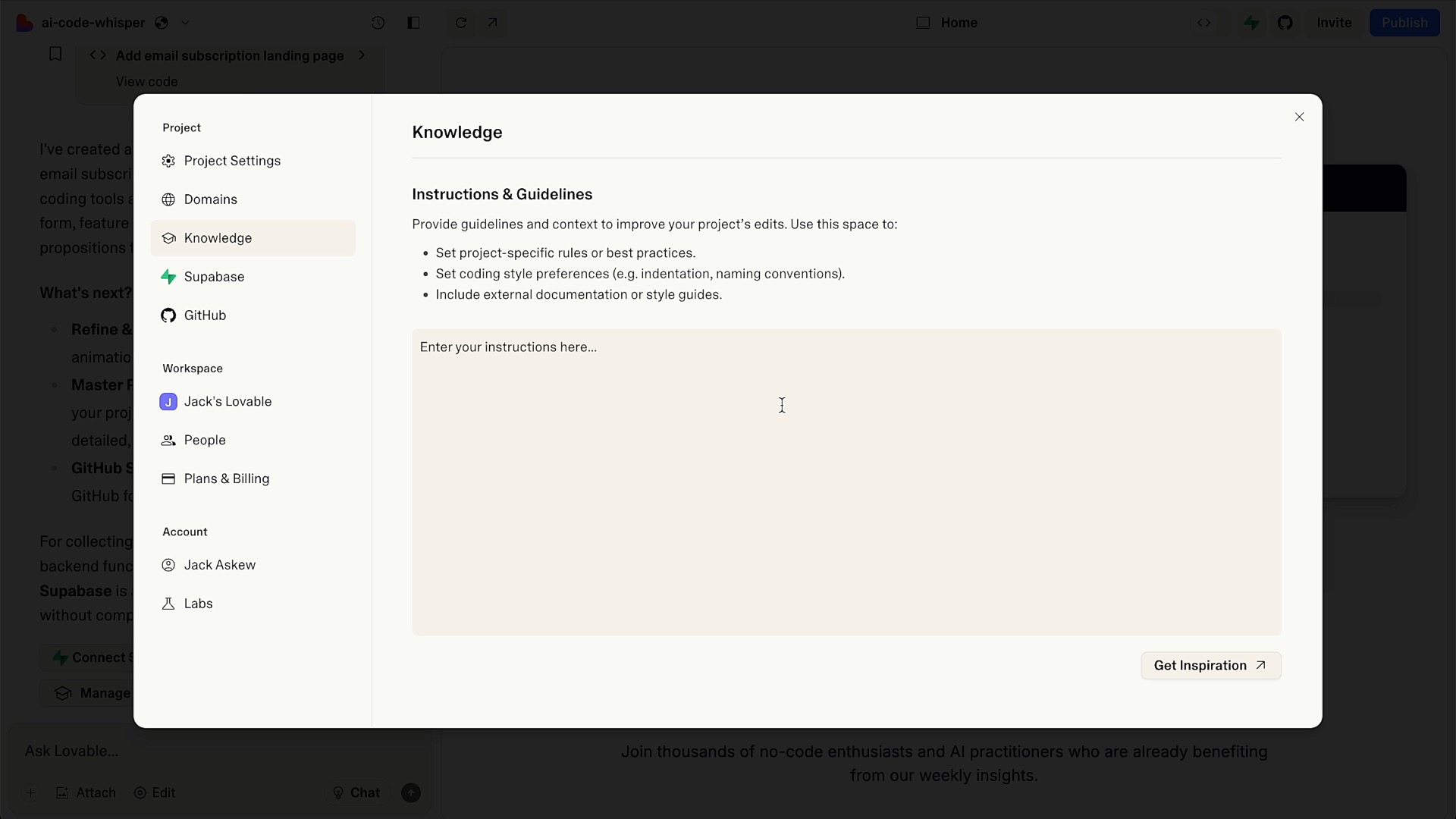Invite a collaborator
The height and width of the screenshot is (819, 1456).
[1333, 23]
